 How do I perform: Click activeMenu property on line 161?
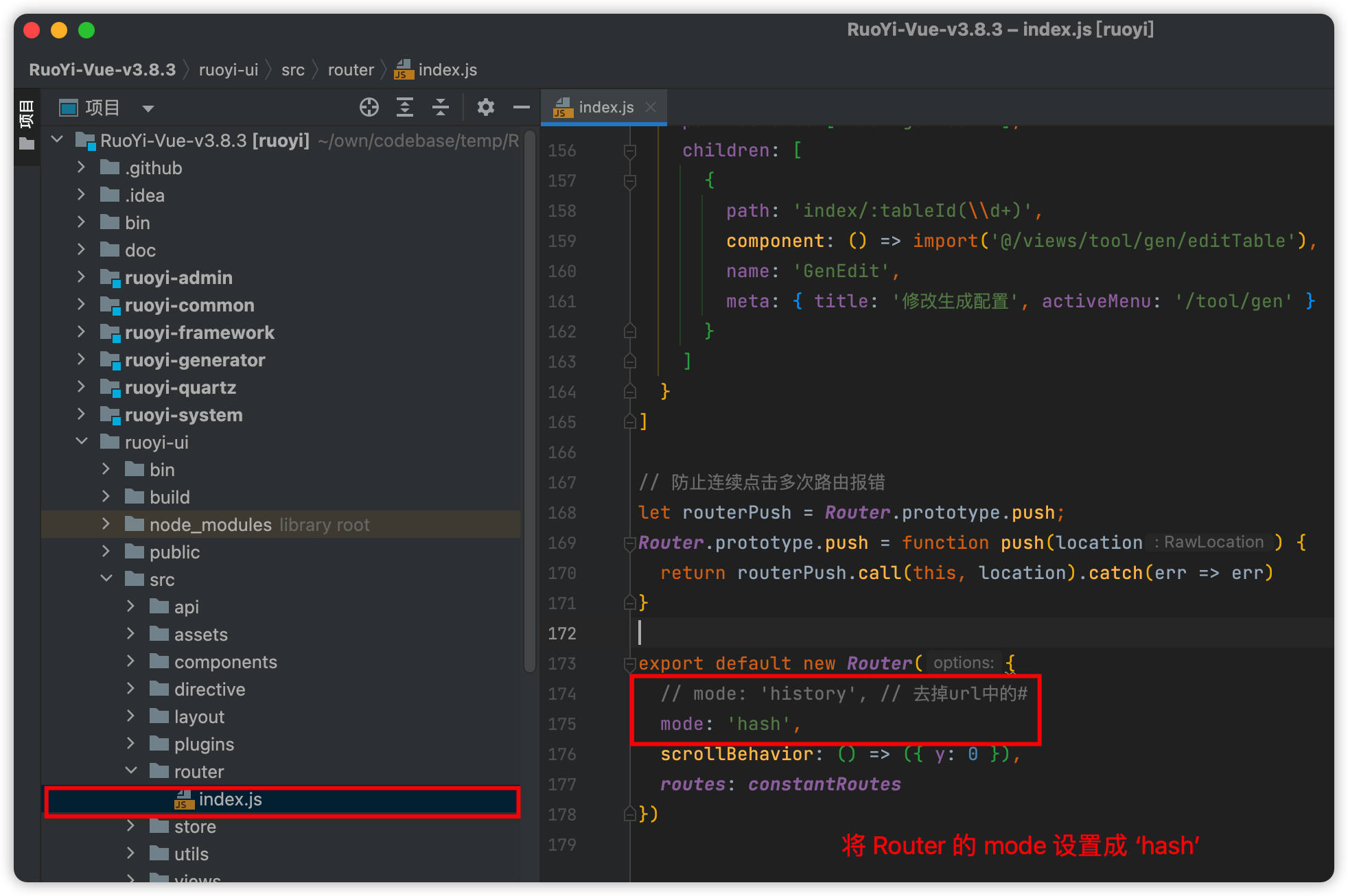[x=1096, y=301]
